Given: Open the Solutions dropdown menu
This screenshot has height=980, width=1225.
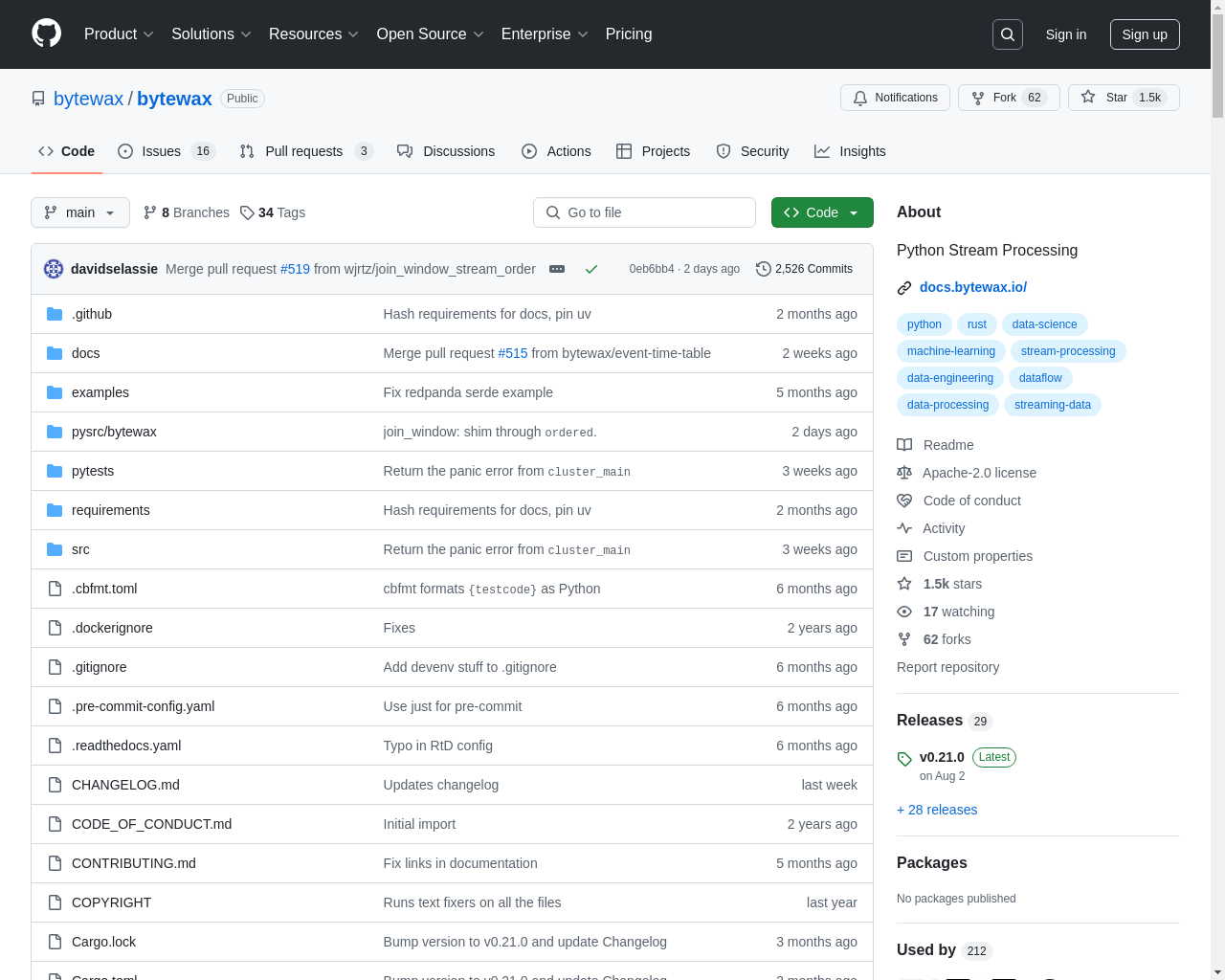Looking at the screenshot, I should tap(212, 34).
